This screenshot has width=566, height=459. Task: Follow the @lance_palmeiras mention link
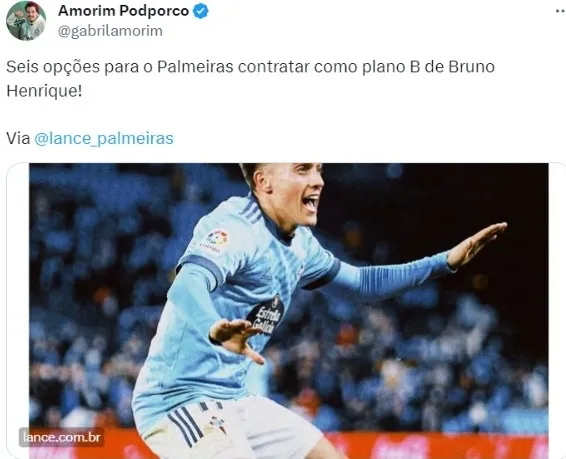coord(104,138)
